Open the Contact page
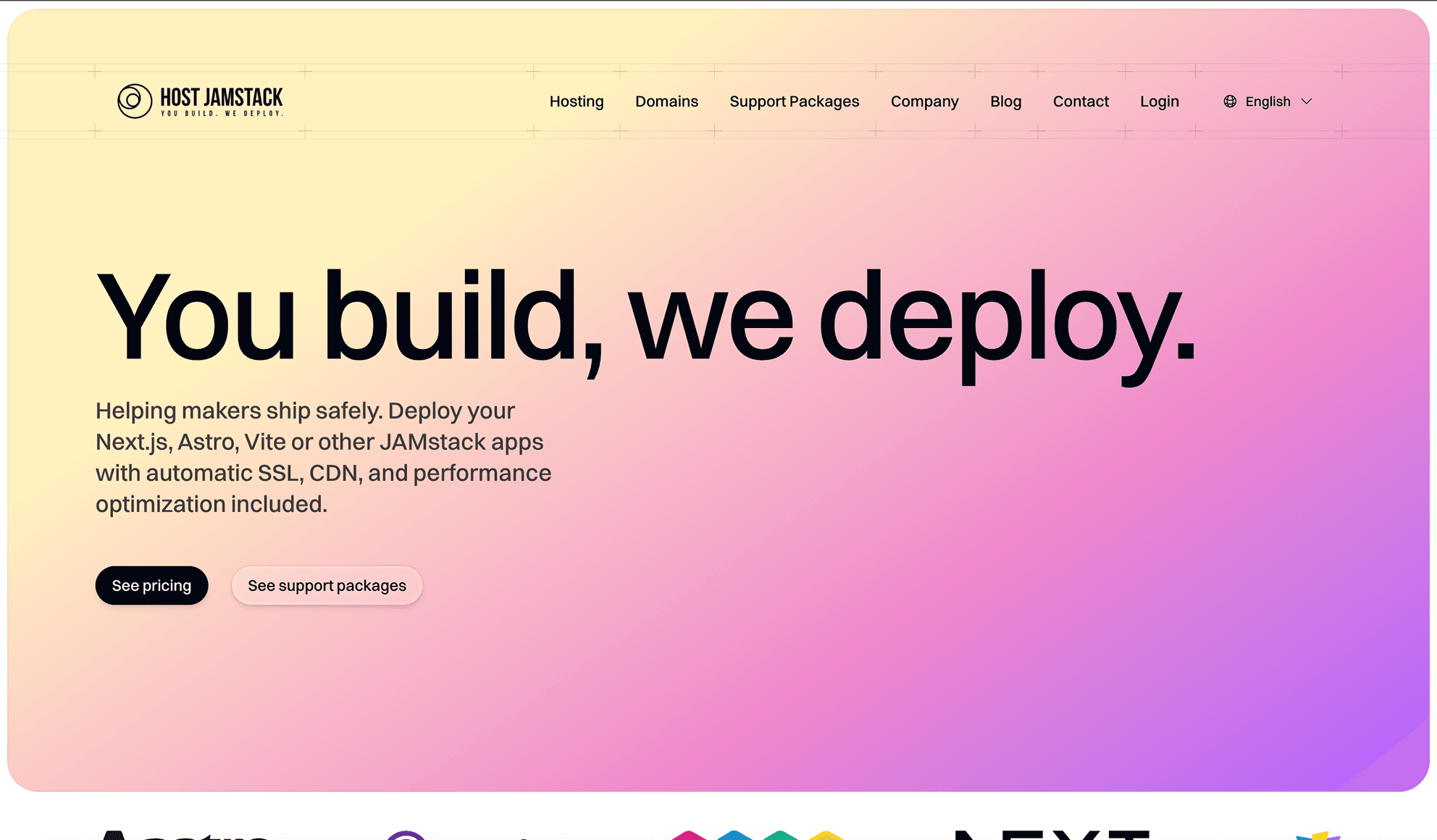This screenshot has width=1437, height=840. pyautogui.click(x=1081, y=101)
